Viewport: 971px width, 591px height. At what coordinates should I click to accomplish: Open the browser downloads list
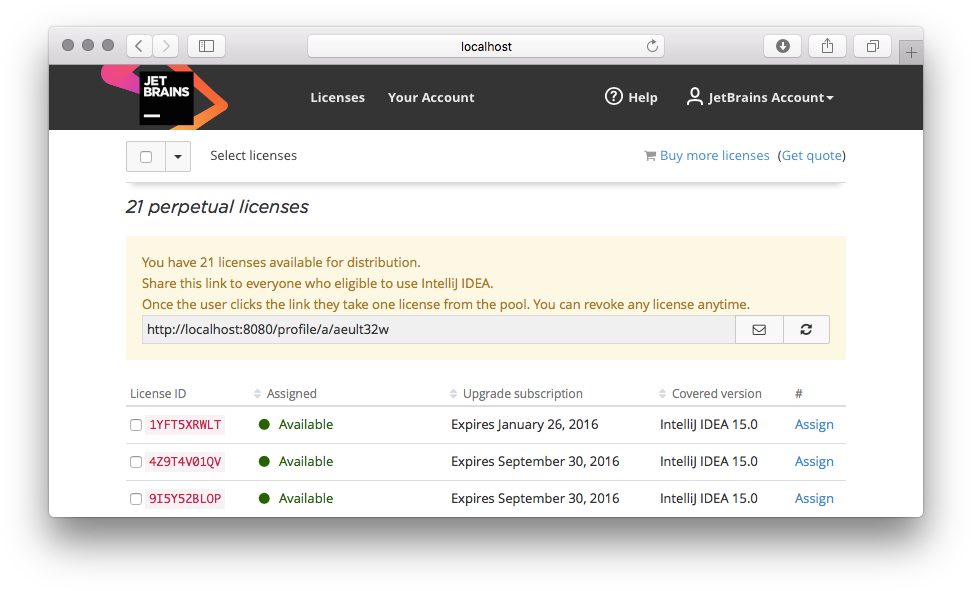783,46
